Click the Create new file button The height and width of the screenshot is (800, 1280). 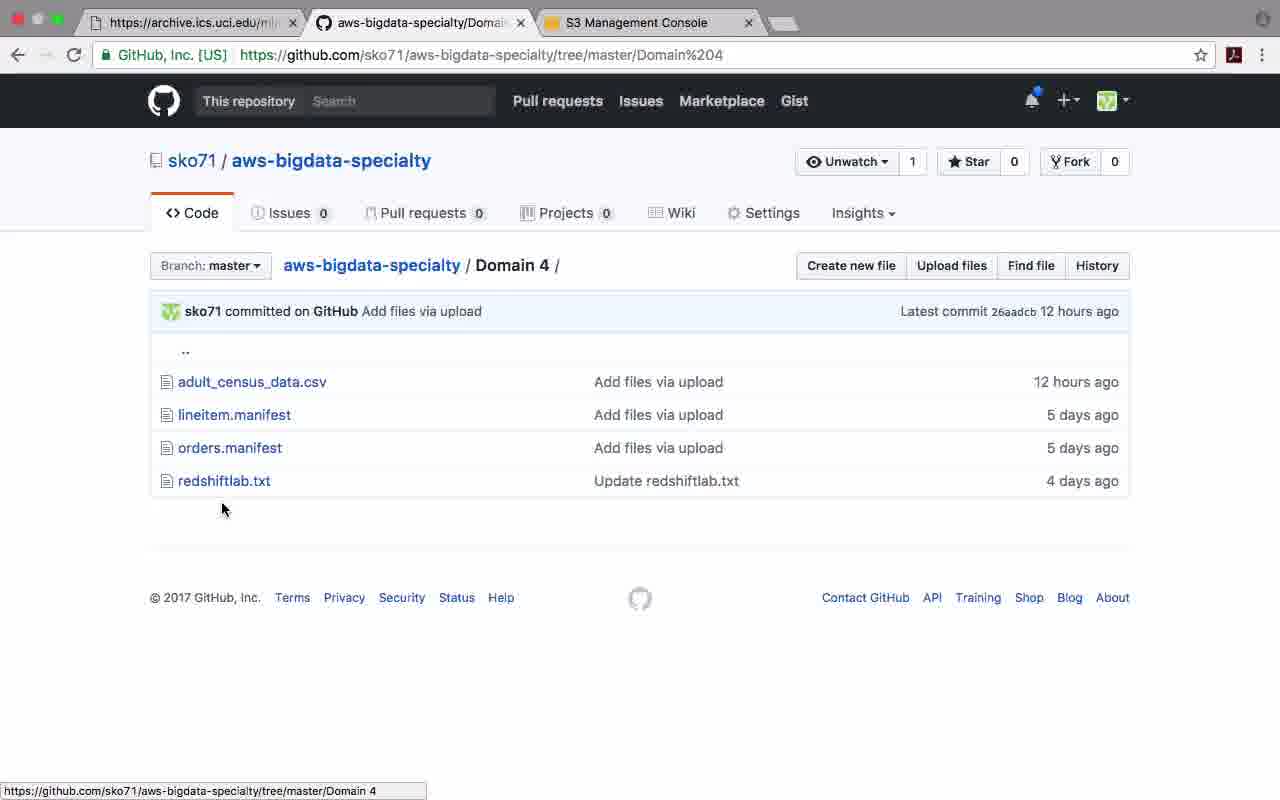851,266
